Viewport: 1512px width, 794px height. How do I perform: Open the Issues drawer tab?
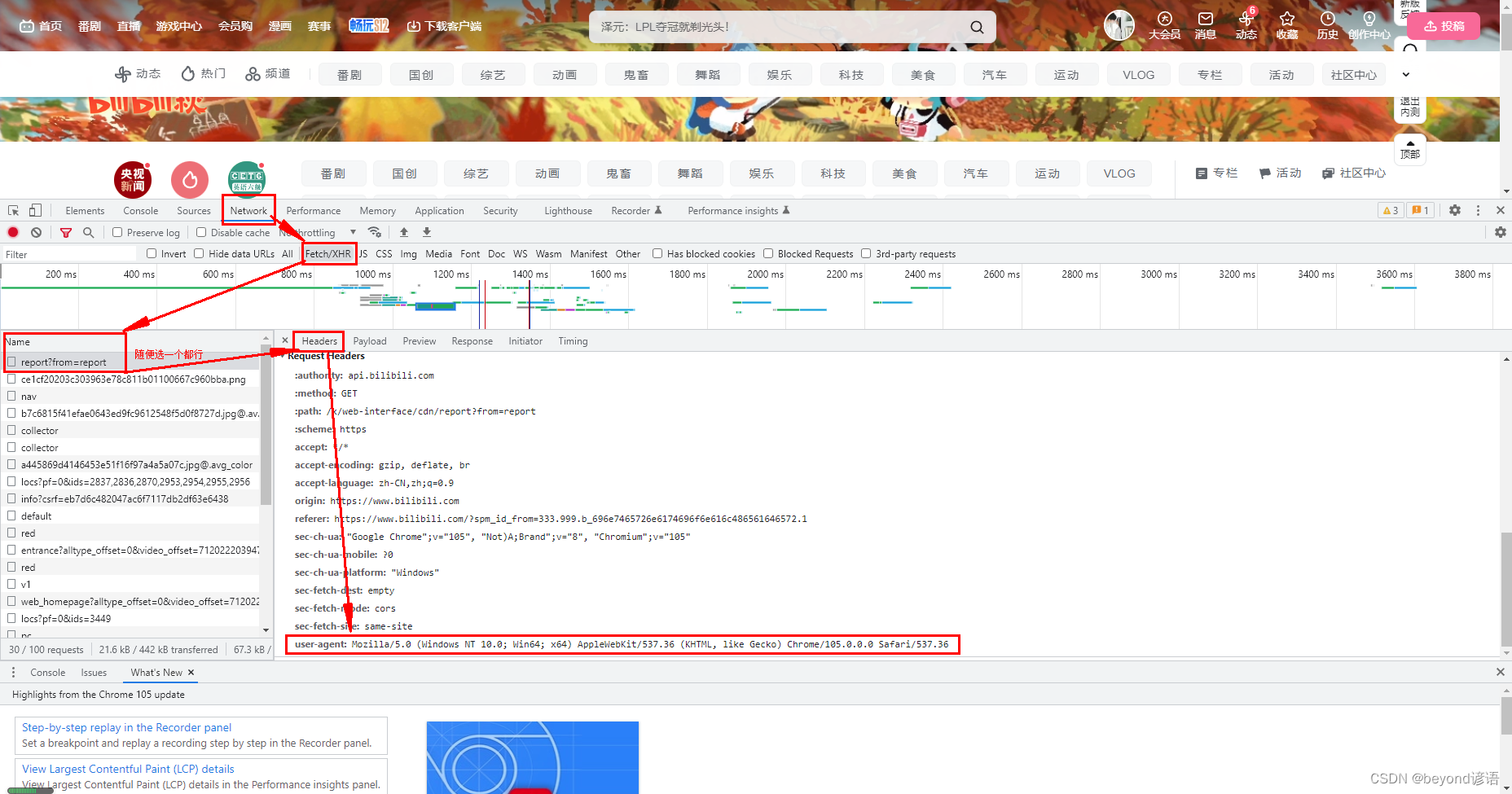pyautogui.click(x=94, y=672)
